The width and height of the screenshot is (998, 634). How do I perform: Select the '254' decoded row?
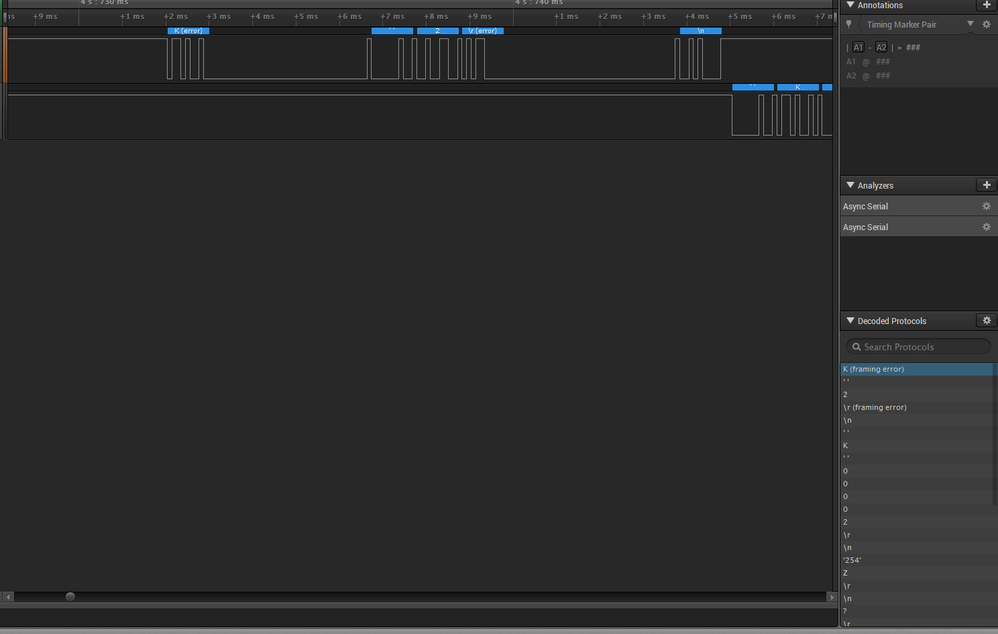click(917, 560)
